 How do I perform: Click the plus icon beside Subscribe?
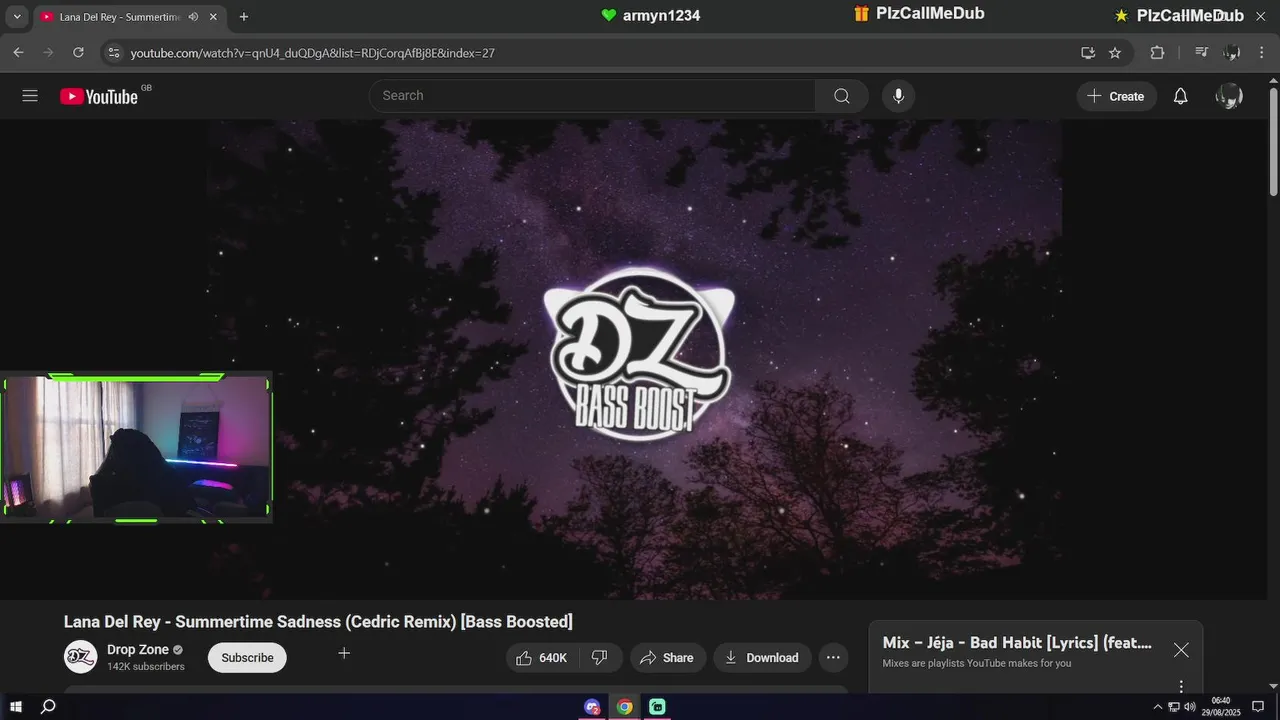point(344,653)
